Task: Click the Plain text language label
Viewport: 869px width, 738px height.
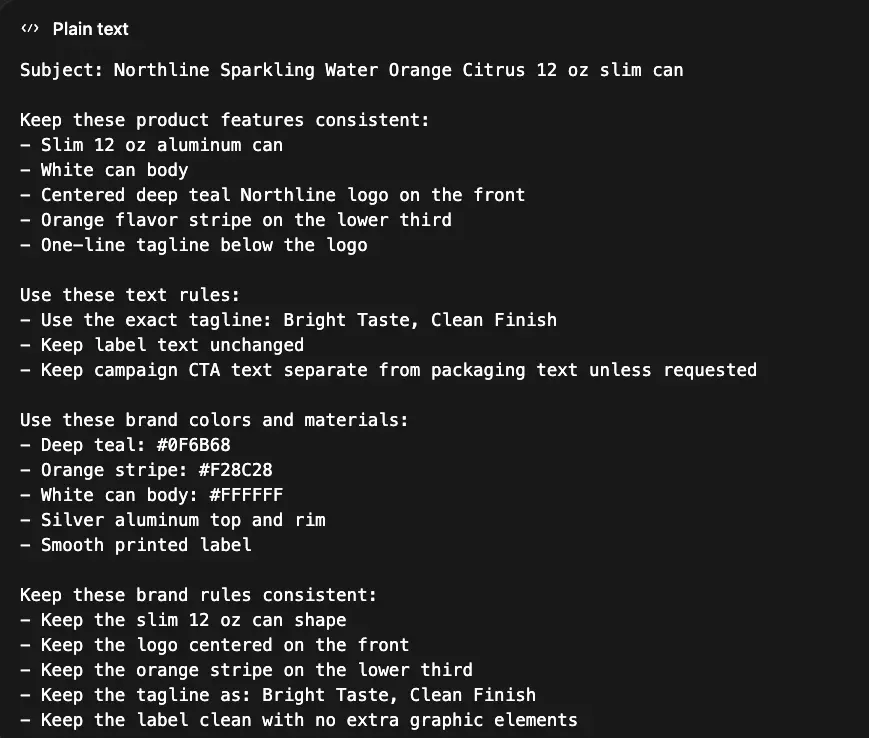Action: click(x=90, y=29)
